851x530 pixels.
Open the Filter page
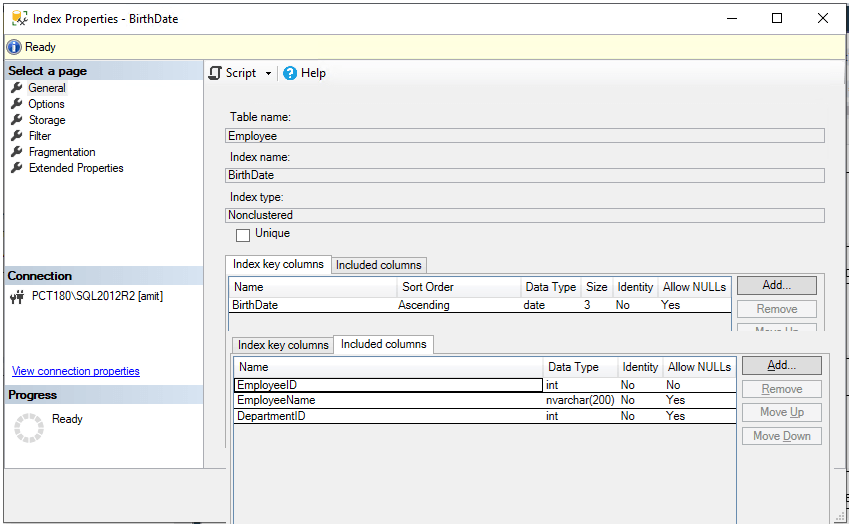(x=40, y=136)
